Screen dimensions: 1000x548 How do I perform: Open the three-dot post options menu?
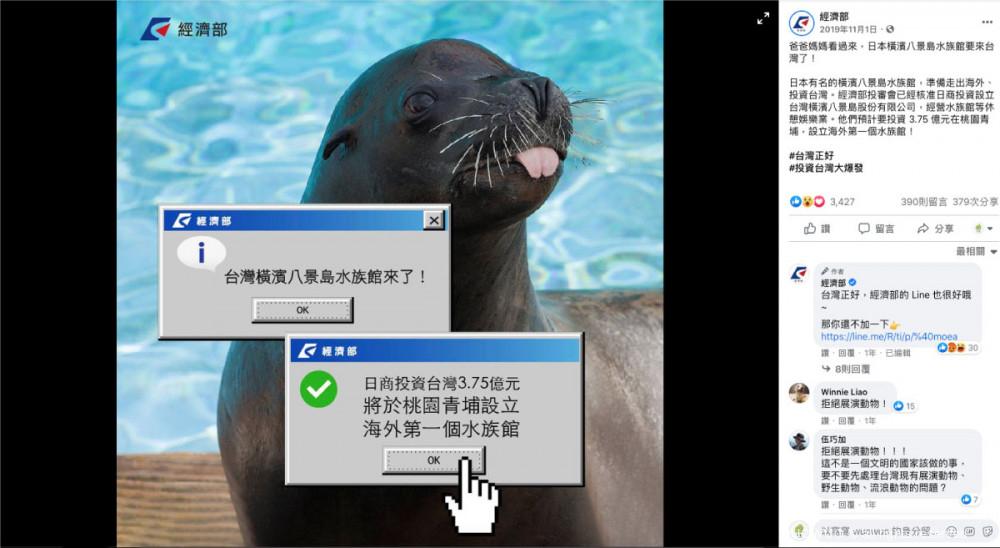pos(987,22)
